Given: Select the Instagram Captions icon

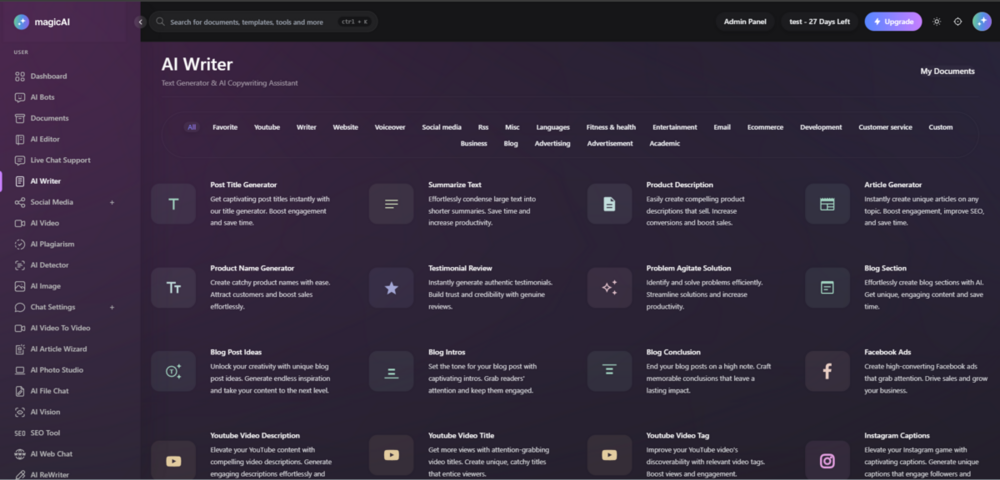Looking at the screenshot, I should (x=827, y=460).
